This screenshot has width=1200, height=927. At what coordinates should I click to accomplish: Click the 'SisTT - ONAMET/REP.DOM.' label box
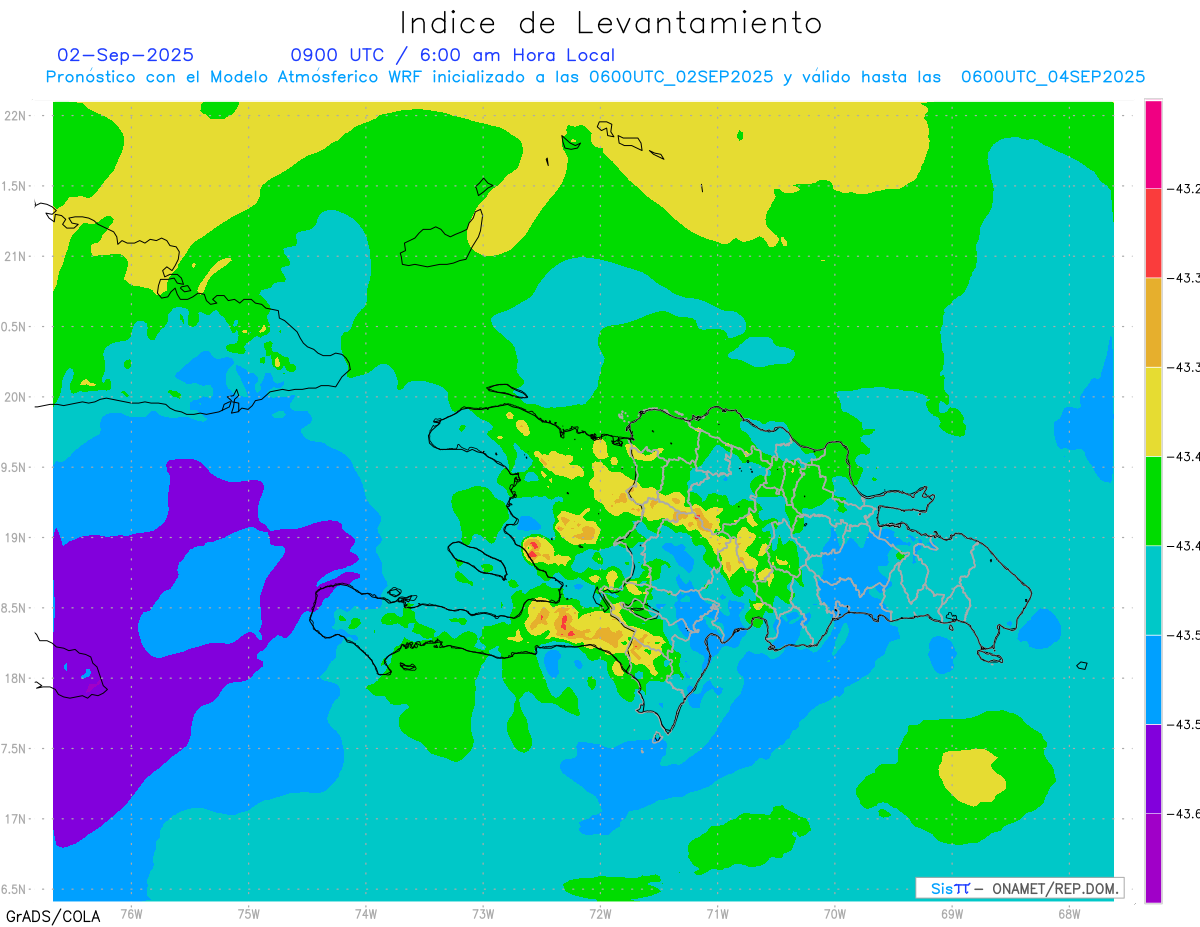[x=1019, y=888]
